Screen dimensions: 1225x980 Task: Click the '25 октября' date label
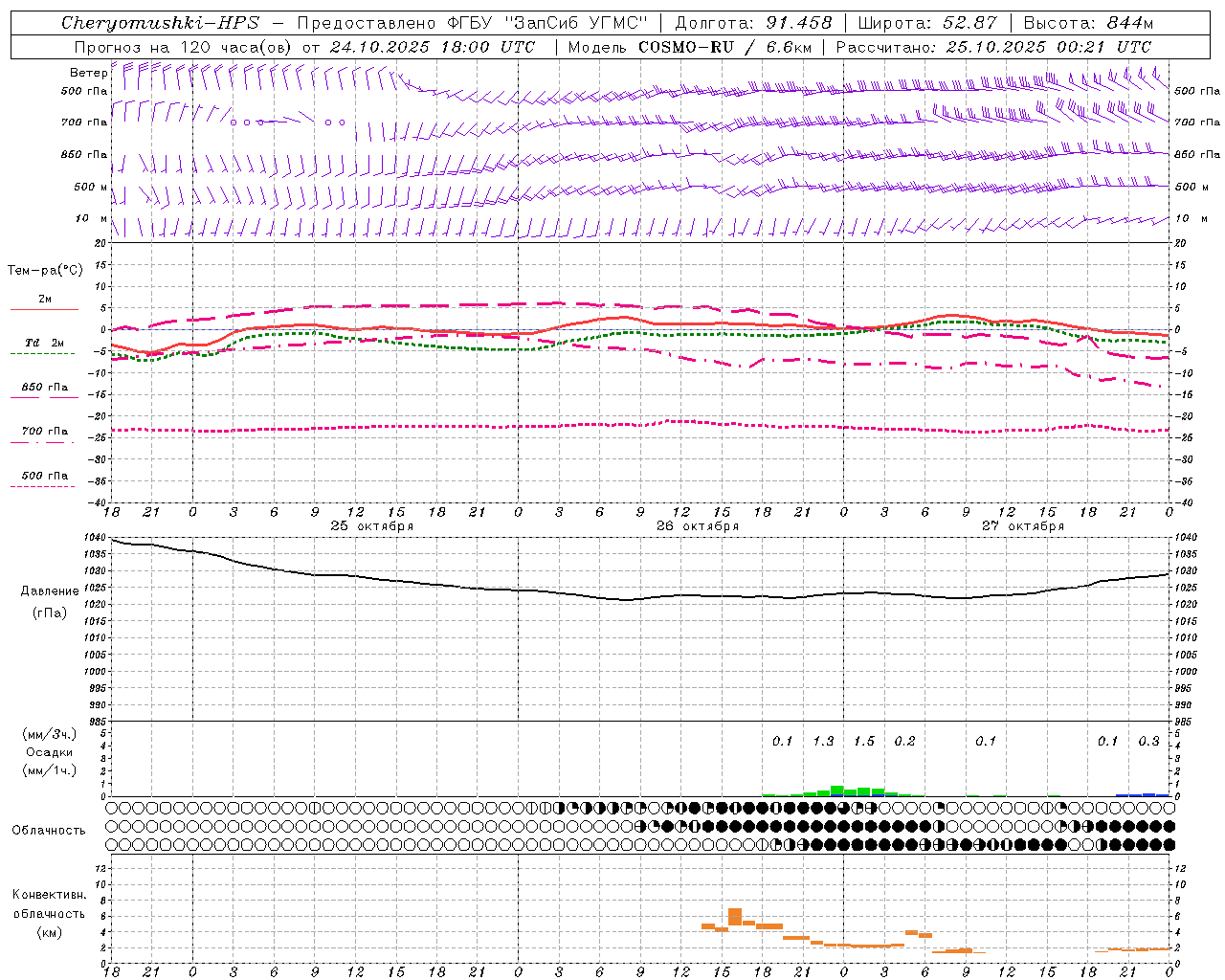pyautogui.click(x=372, y=526)
